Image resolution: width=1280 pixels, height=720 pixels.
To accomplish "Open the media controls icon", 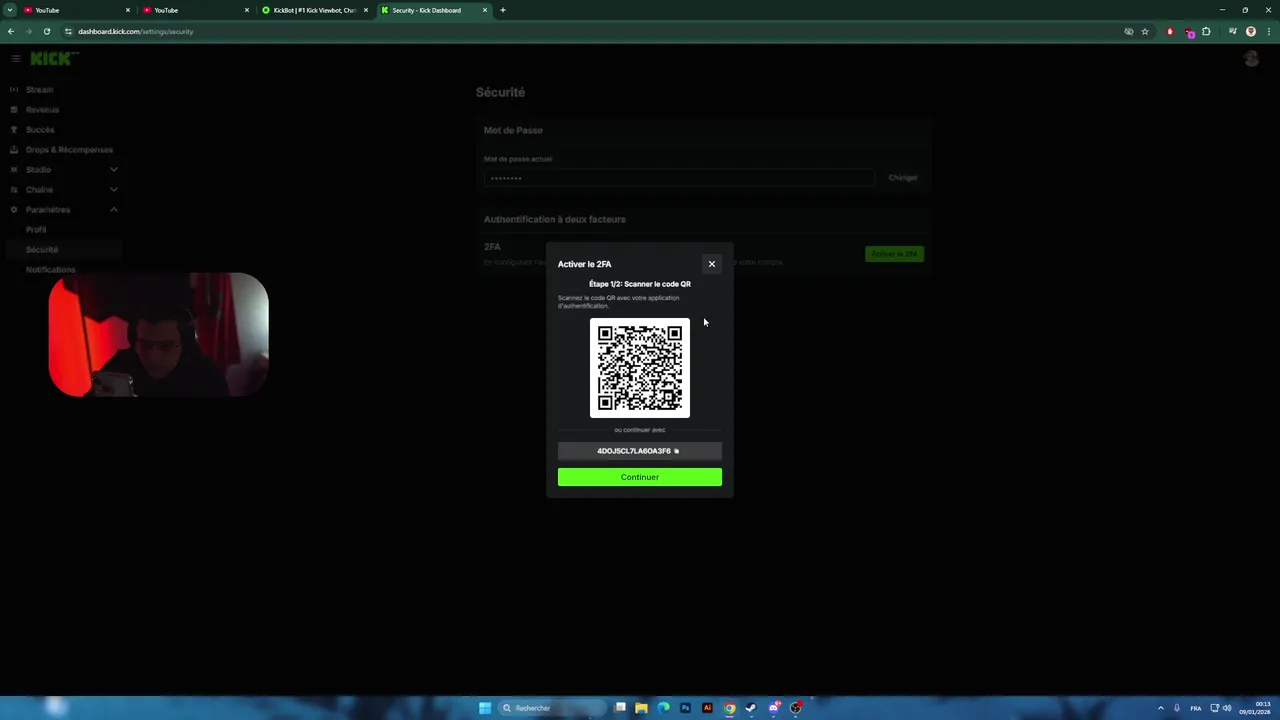I will (1233, 31).
